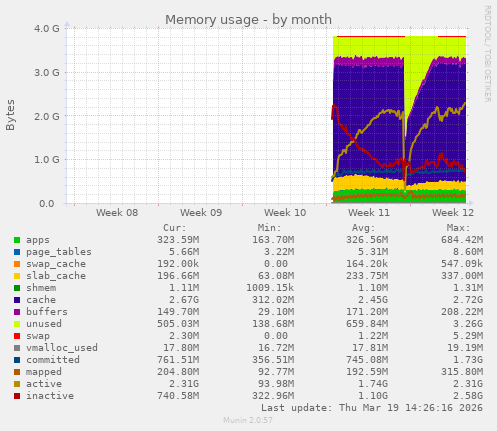Click the '2.0 G' axis value
The width and height of the screenshot is (497, 431).
coord(47,116)
